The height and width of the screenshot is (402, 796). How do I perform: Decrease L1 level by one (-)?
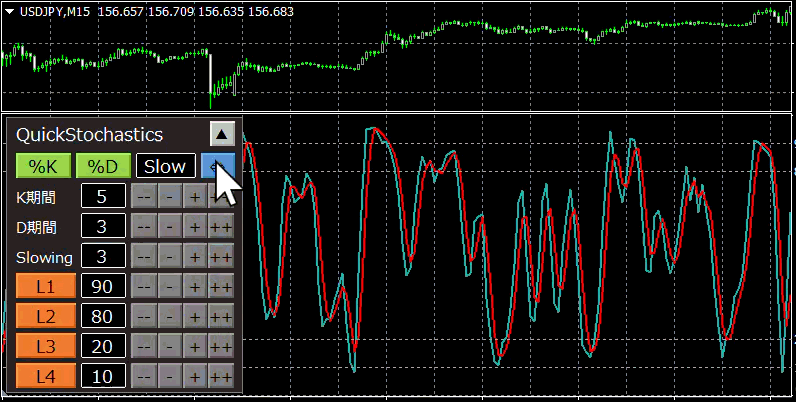[170, 286]
